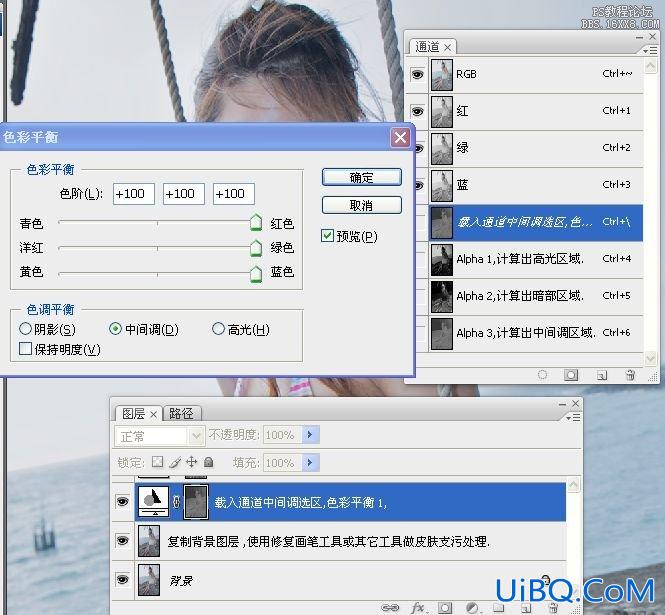Select Alpha 2 暗部区域 channel
Screen dimensions: 665x615
(536, 296)
